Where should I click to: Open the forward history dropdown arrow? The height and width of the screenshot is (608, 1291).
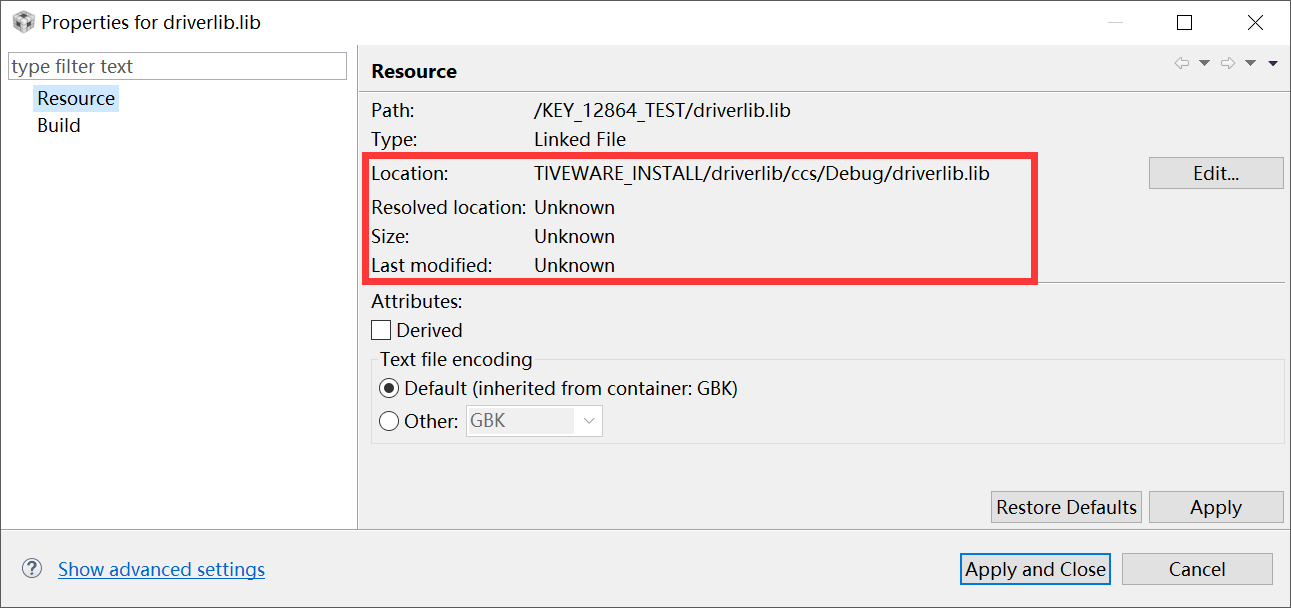[x=1249, y=62]
